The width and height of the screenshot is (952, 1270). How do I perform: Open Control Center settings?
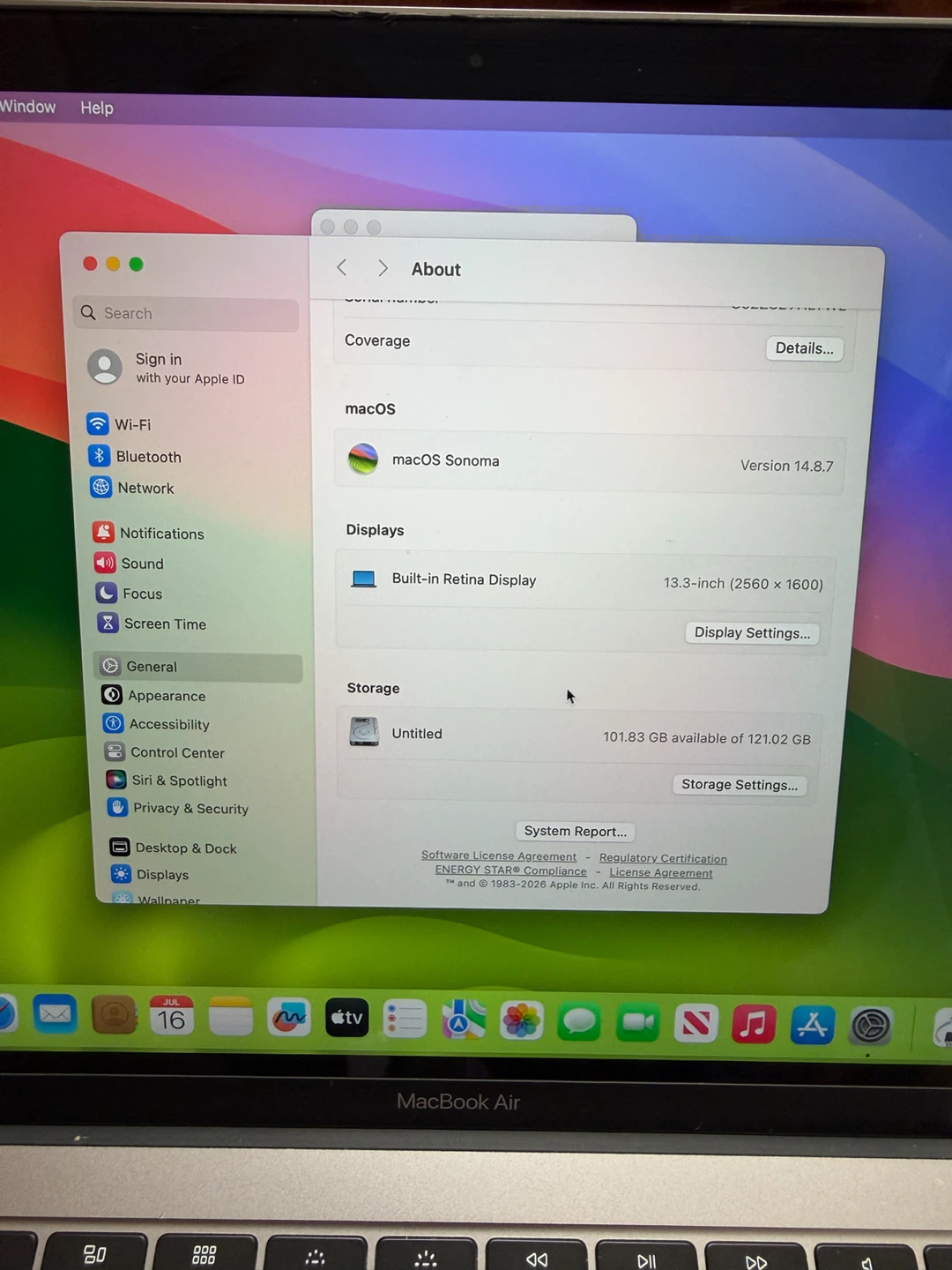[x=165, y=752]
